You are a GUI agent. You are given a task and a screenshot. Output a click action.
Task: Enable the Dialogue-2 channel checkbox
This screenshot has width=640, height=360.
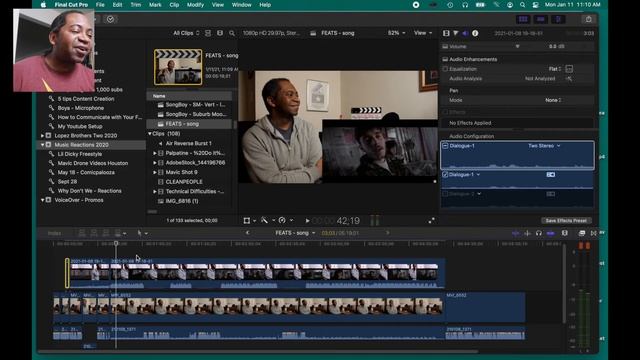click(x=445, y=194)
